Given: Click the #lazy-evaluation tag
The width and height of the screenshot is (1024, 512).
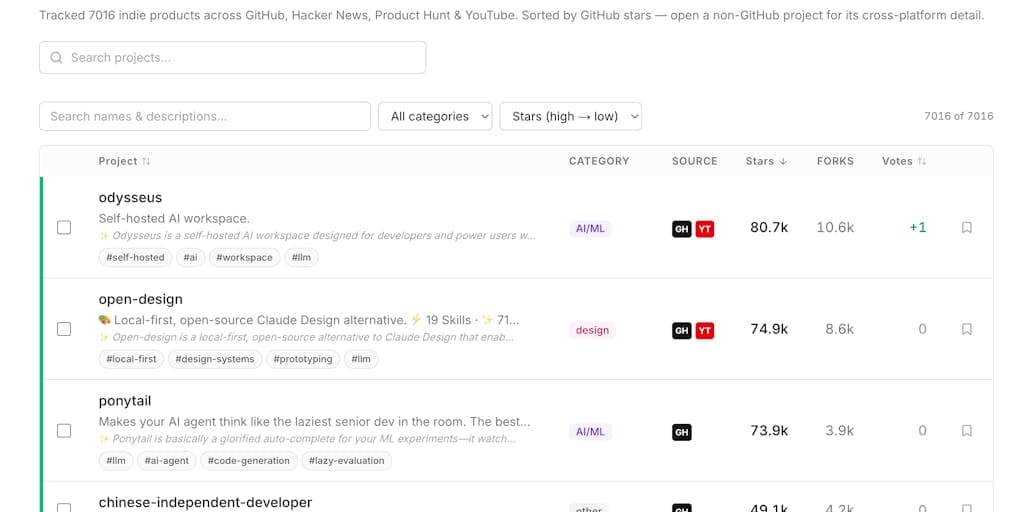Looking at the screenshot, I should [x=347, y=461].
